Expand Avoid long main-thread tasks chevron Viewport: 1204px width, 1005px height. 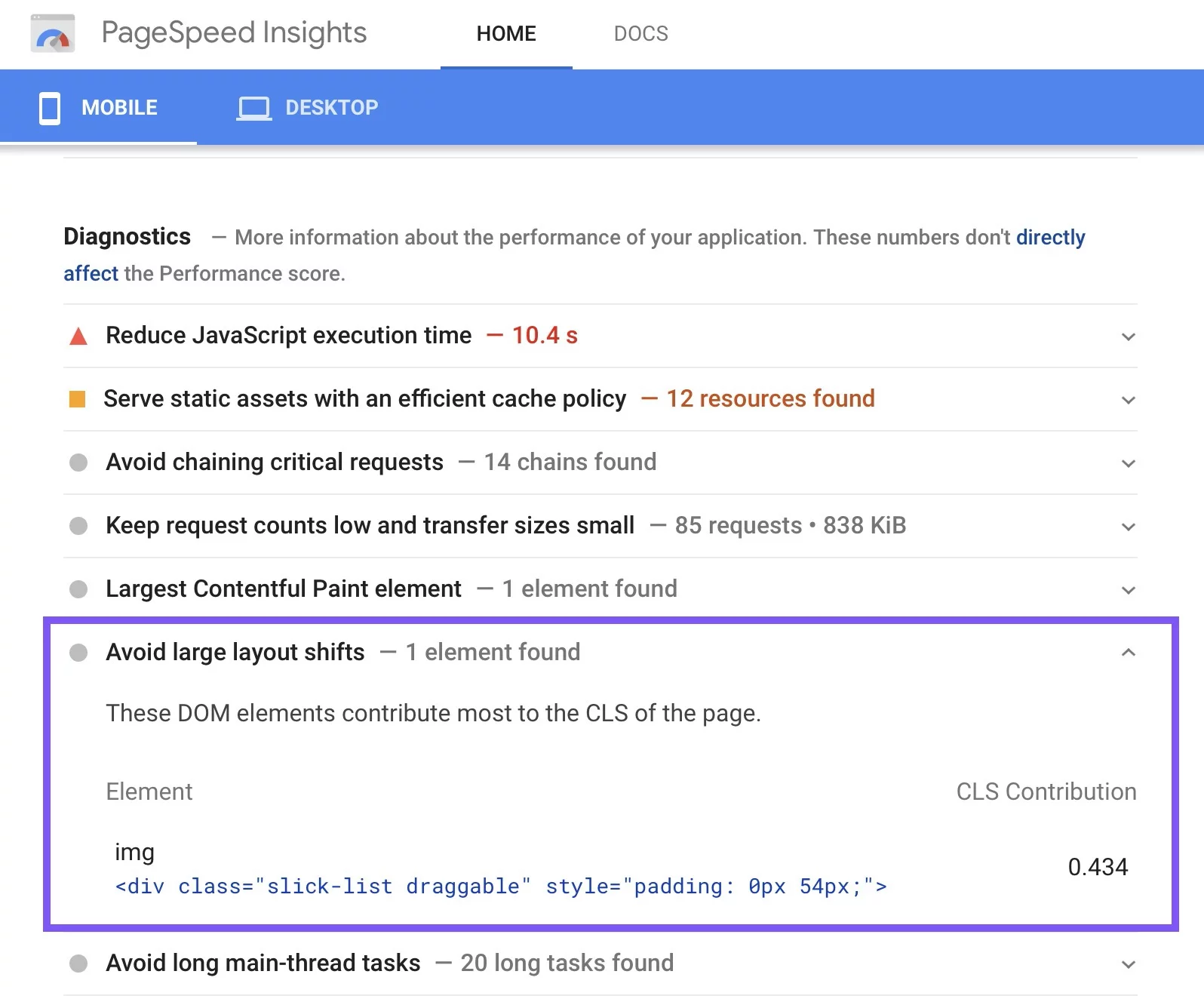(x=1129, y=964)
